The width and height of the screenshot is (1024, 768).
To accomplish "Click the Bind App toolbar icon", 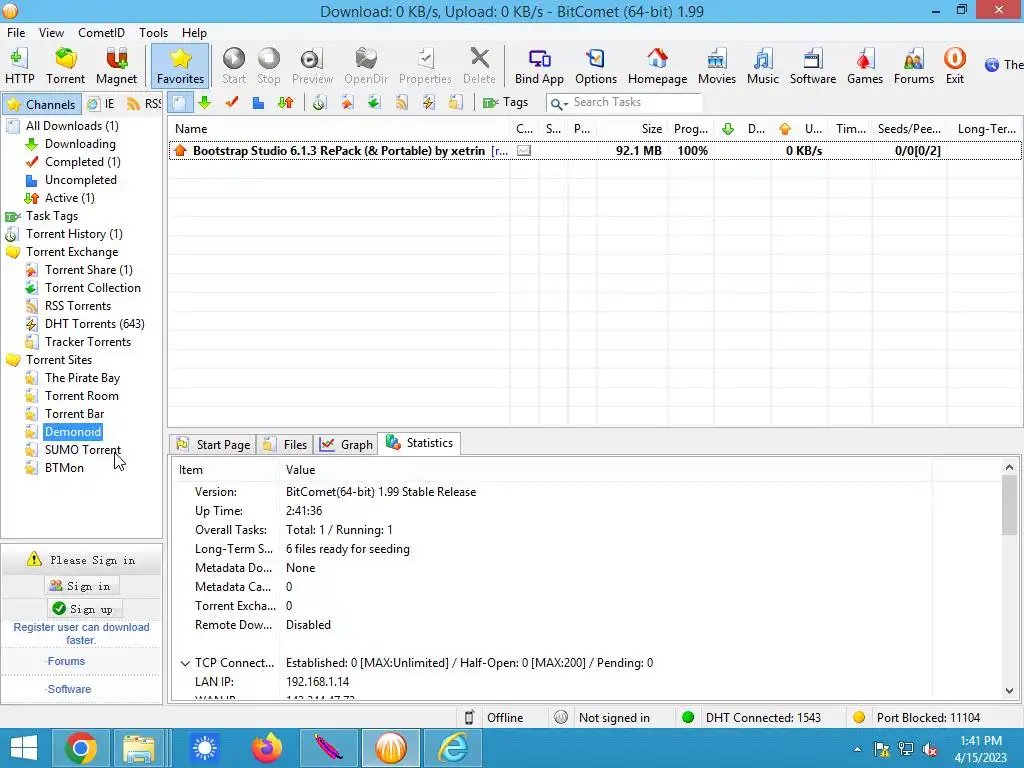I will [539, 66].
